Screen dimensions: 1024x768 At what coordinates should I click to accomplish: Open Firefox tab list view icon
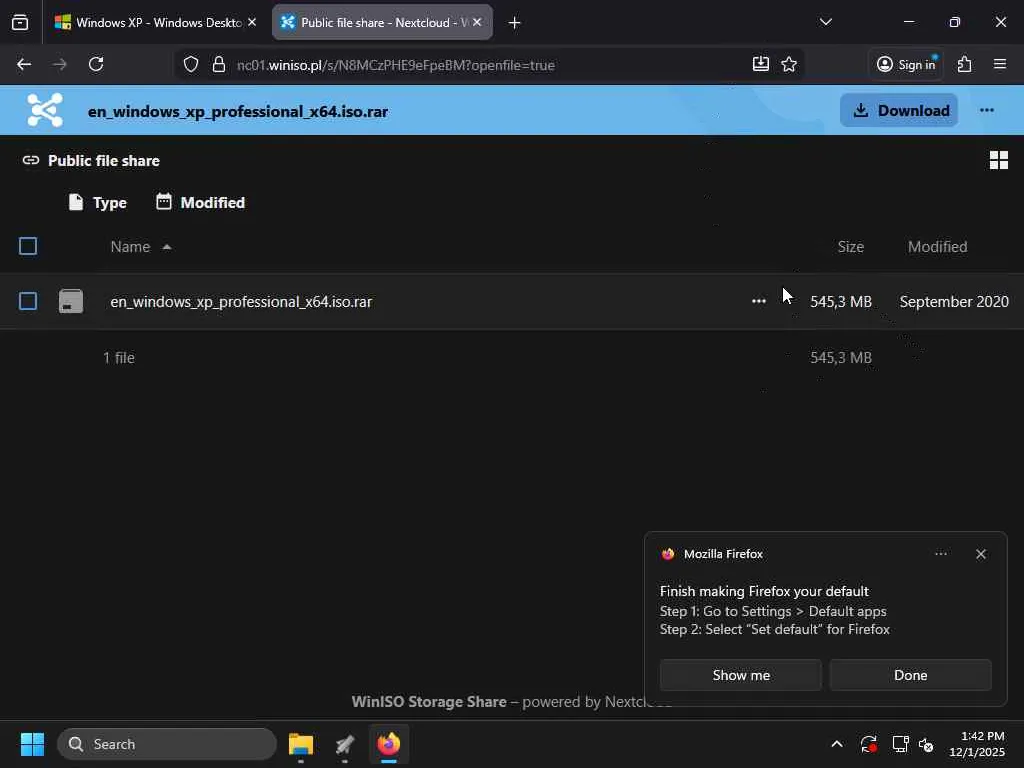[20, 22]
